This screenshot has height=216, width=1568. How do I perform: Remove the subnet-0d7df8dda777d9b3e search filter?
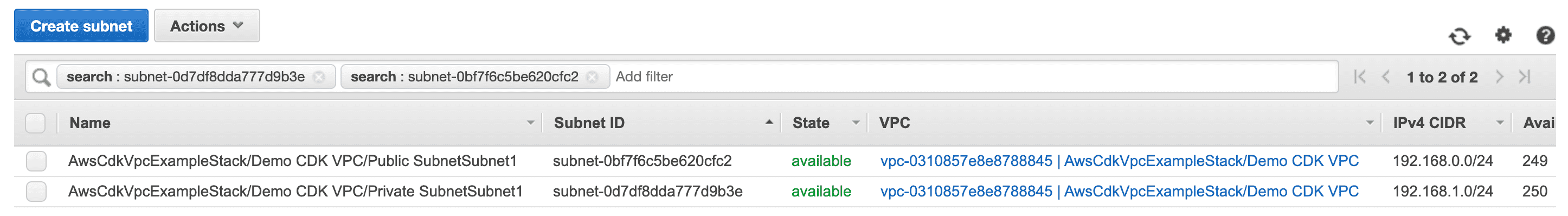pyautogui.click(x=319, y=77)
